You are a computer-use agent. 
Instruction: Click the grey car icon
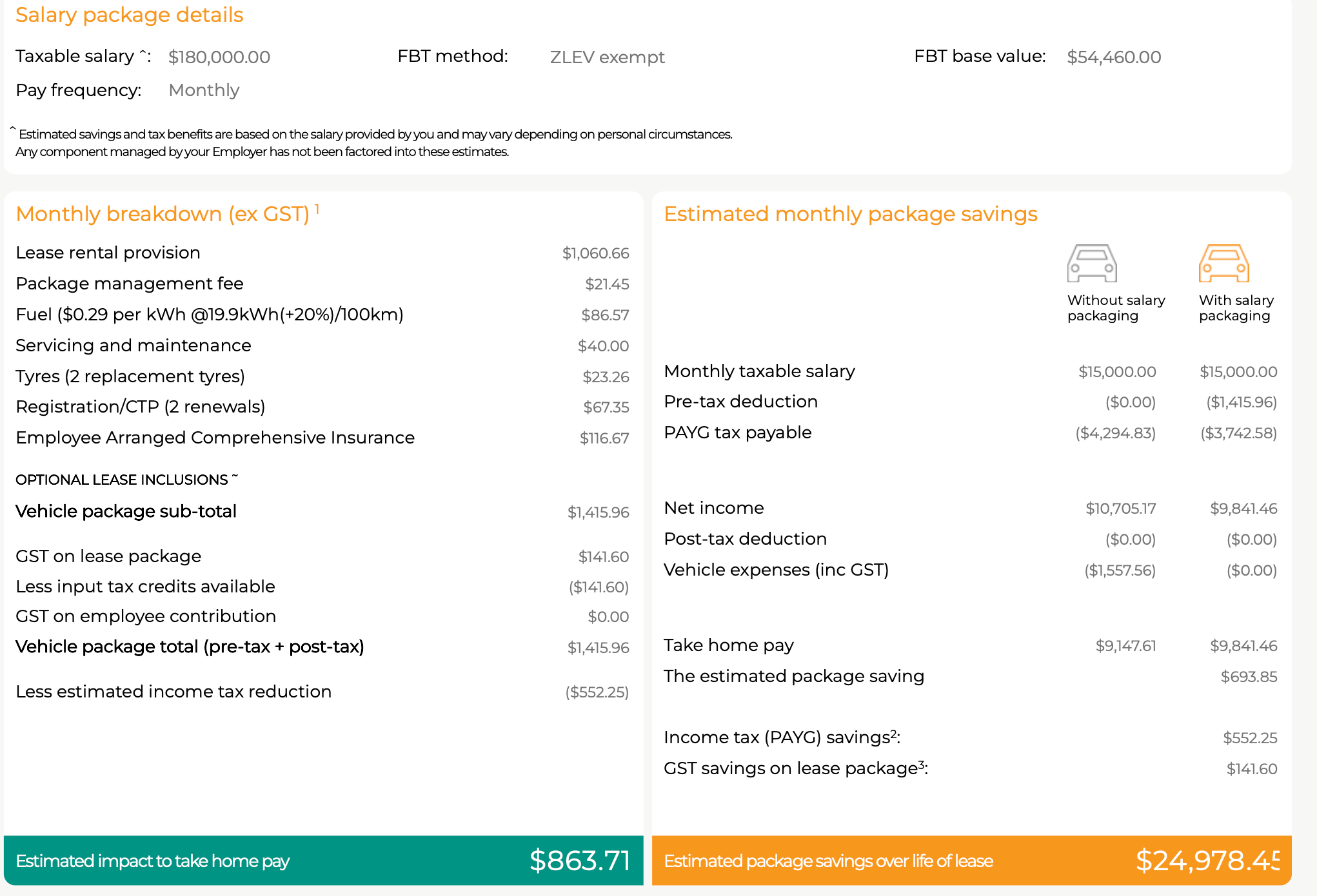point(1091,263)
